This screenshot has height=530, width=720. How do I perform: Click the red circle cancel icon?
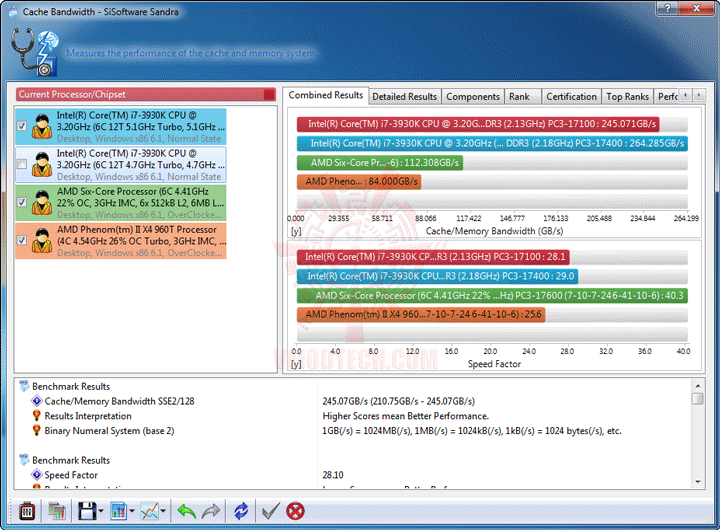tap(295, 511)
